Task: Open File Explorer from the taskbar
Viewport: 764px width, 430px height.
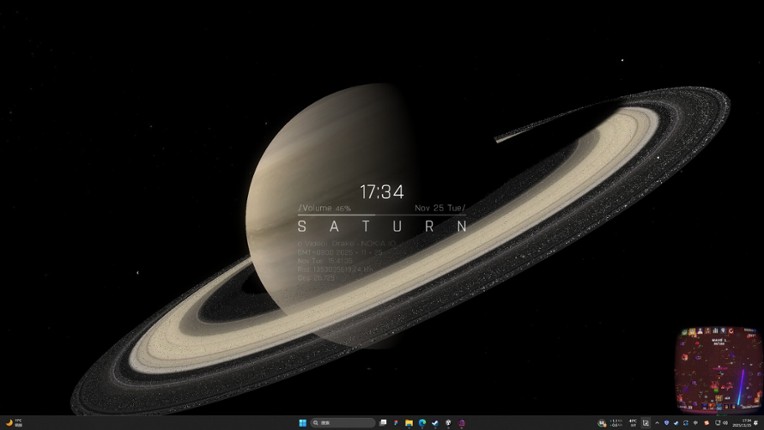Action: (x=409, y=423)
